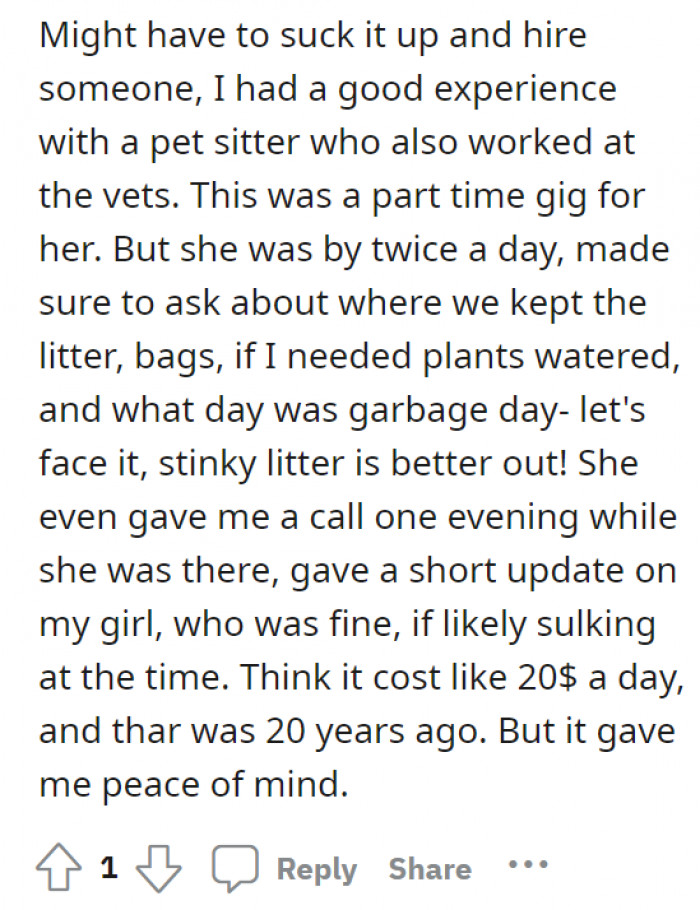The height and width of the screenshot is (910, 700).
Task: Click the Reply text button
Action: coord(316,868)
